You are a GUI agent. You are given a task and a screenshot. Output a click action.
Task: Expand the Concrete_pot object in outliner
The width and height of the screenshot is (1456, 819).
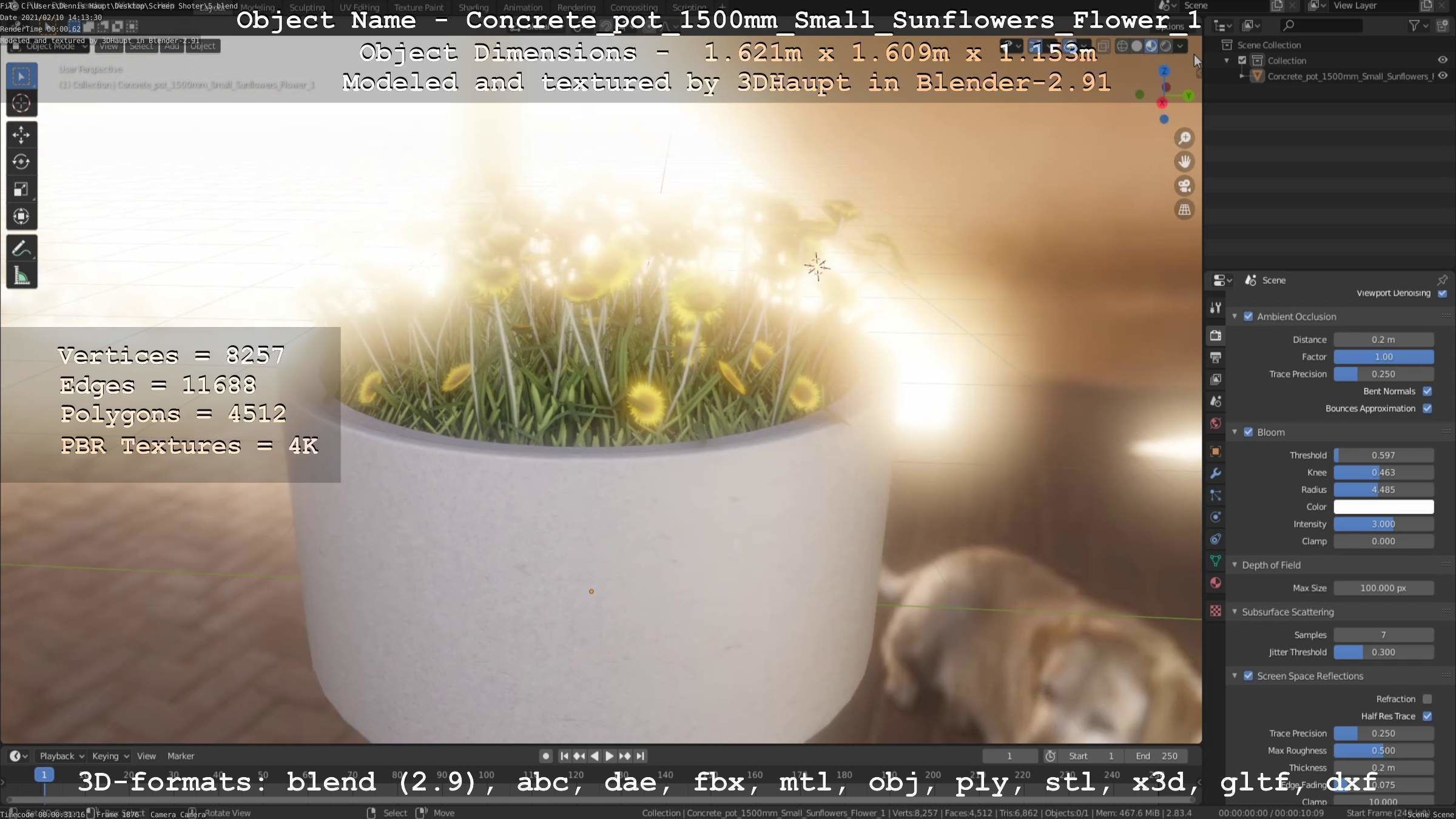(x=1242, y=76)
